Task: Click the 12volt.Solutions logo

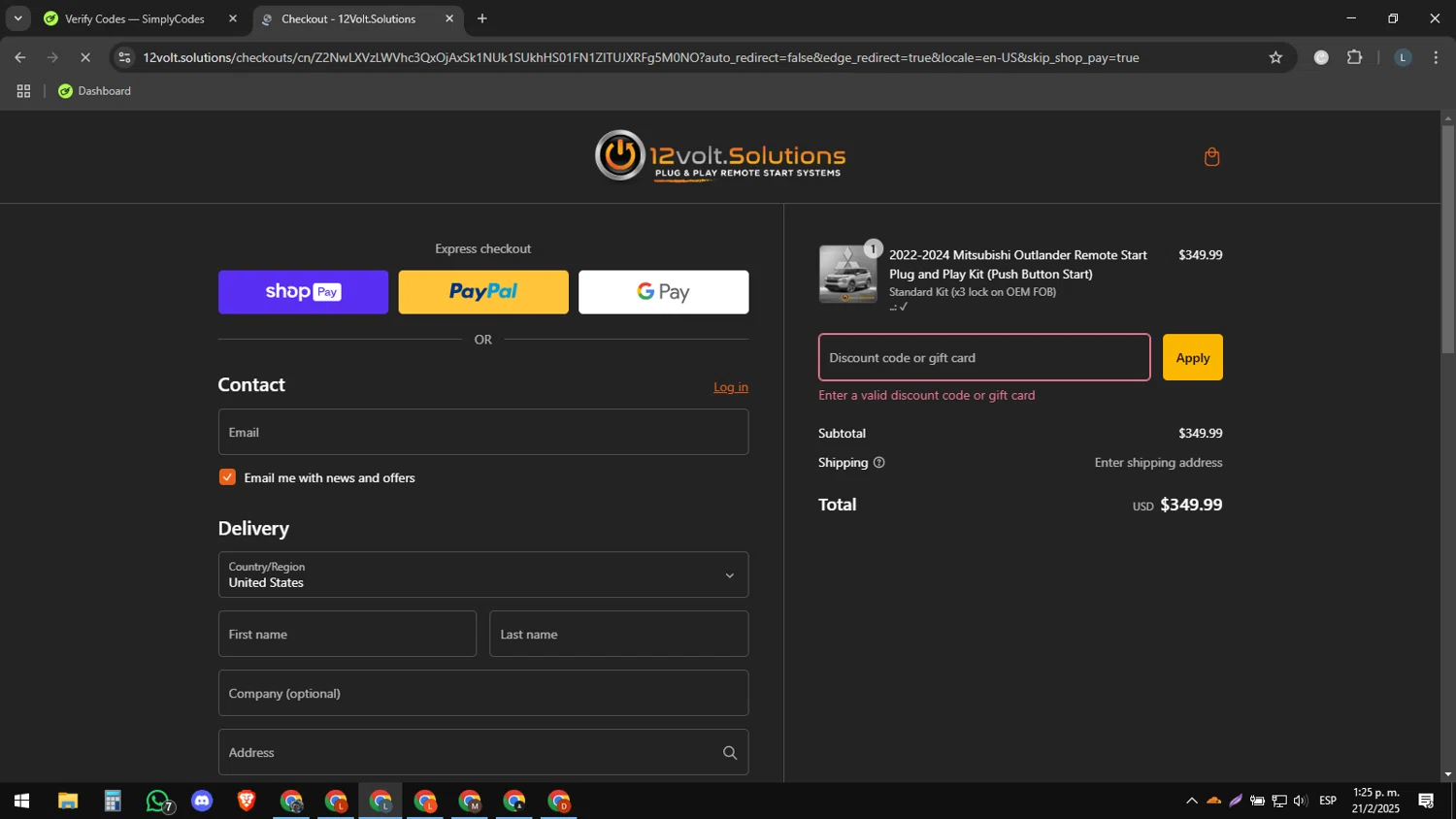Action: point(720,156)
